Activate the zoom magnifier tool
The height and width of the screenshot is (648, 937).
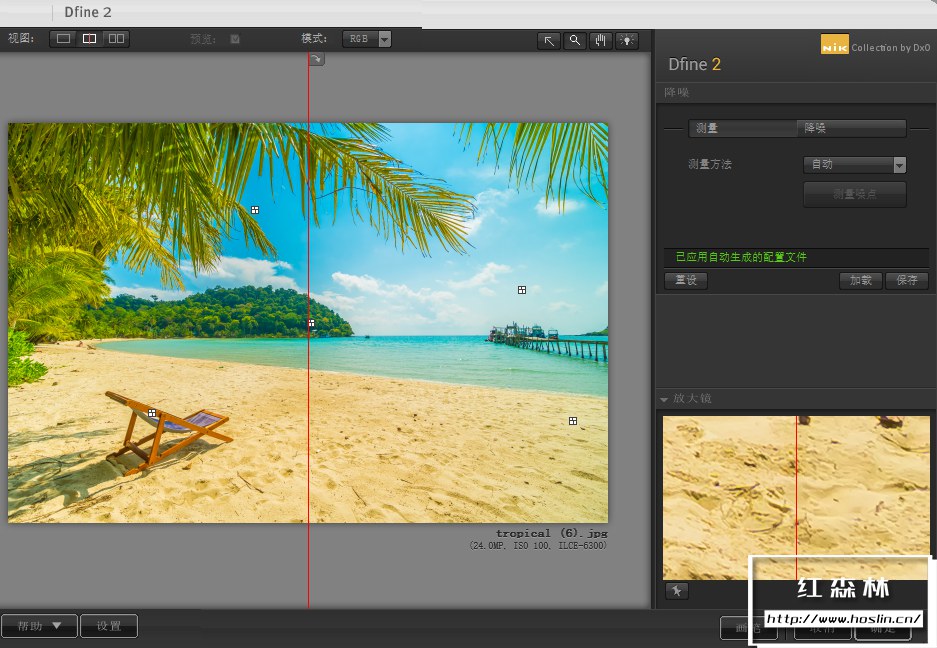coord(575,40)
